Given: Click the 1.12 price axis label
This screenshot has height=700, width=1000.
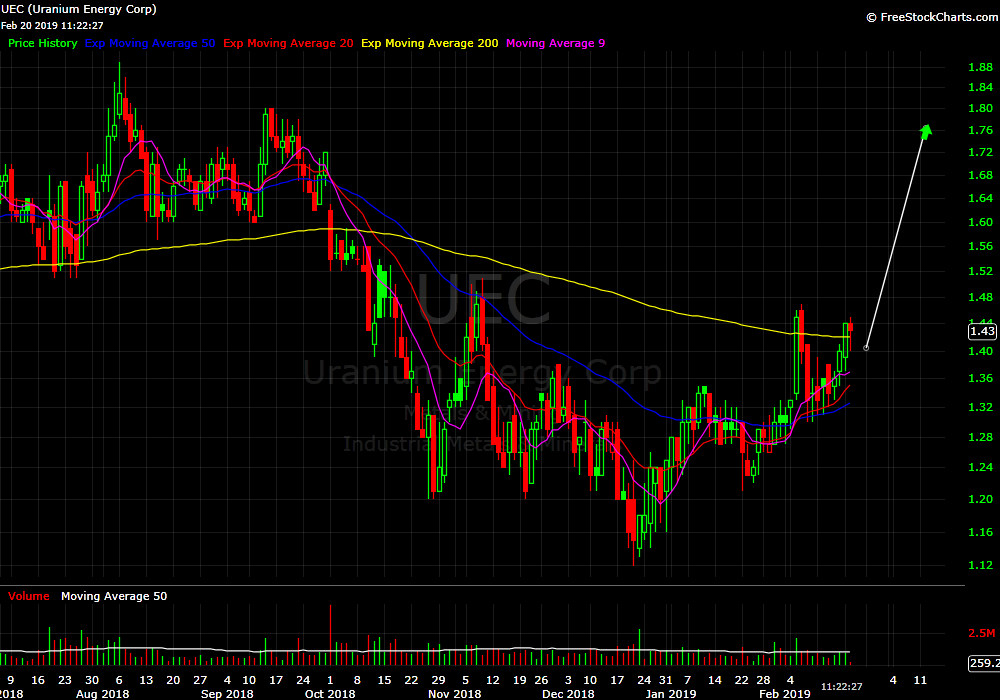Looking at the screenshot, I should tap(980, 565).
